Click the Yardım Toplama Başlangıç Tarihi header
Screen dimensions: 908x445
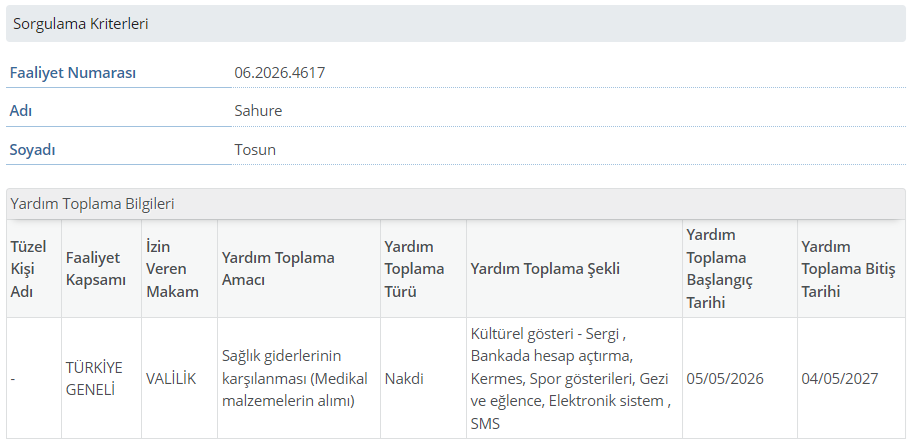(x=740, y=269)
